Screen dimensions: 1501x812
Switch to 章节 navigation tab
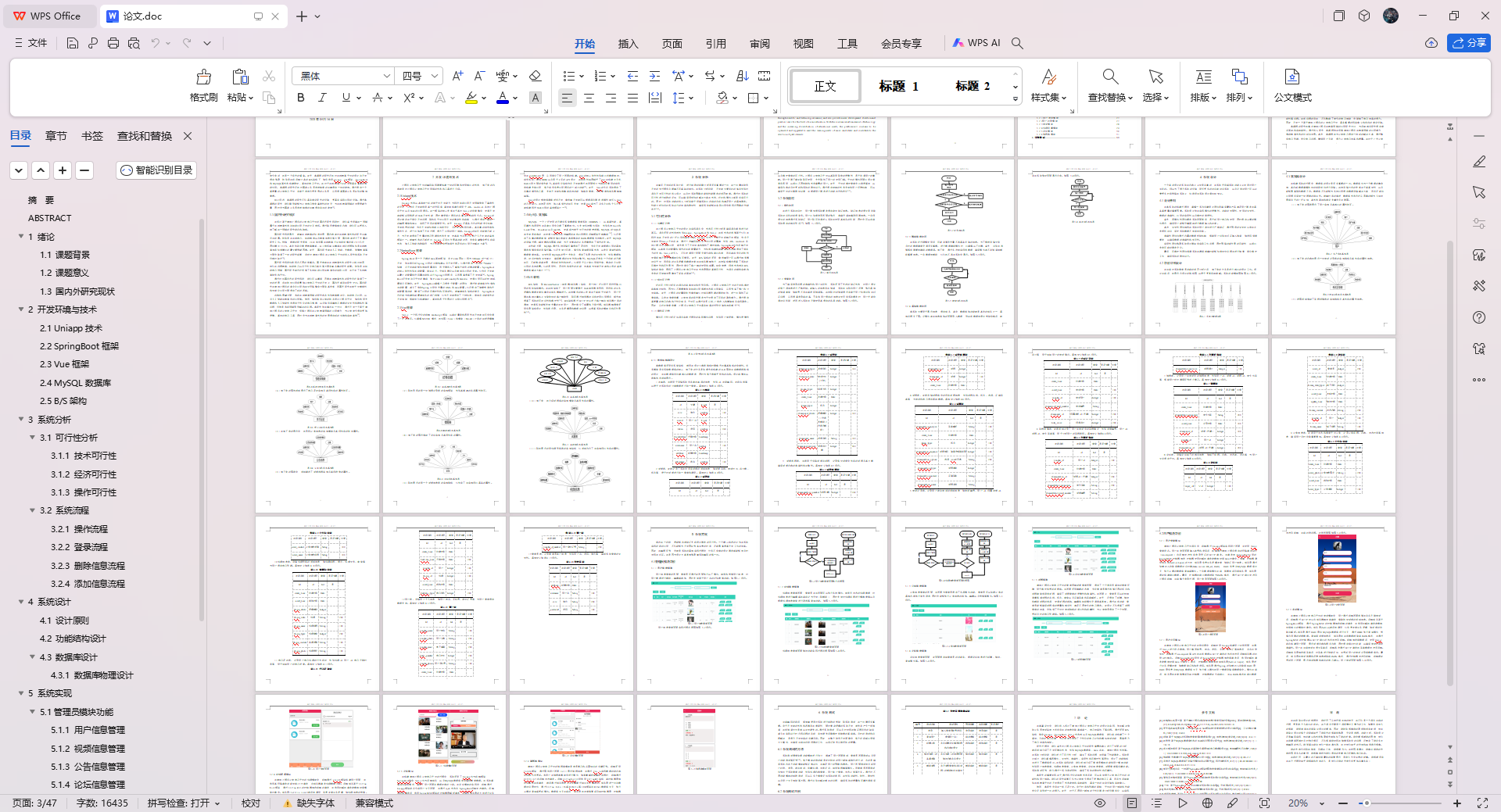[x=56, y=136]
